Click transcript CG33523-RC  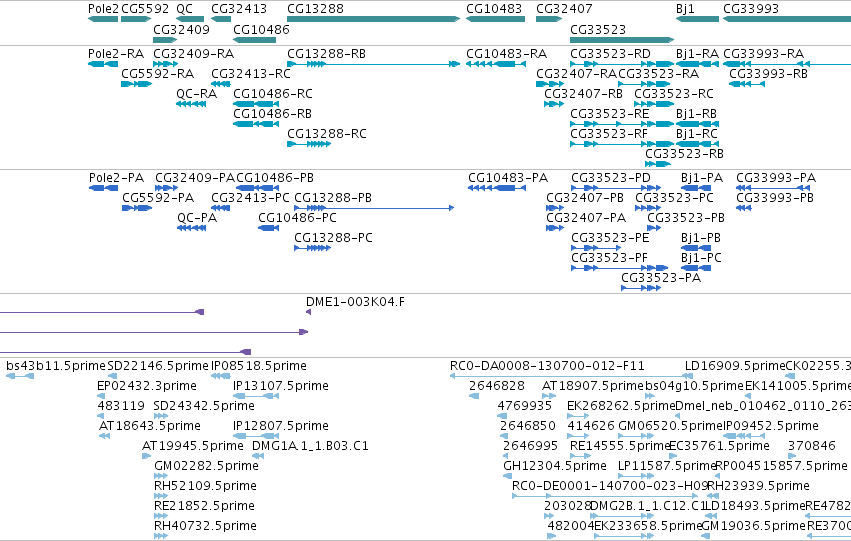674,94
